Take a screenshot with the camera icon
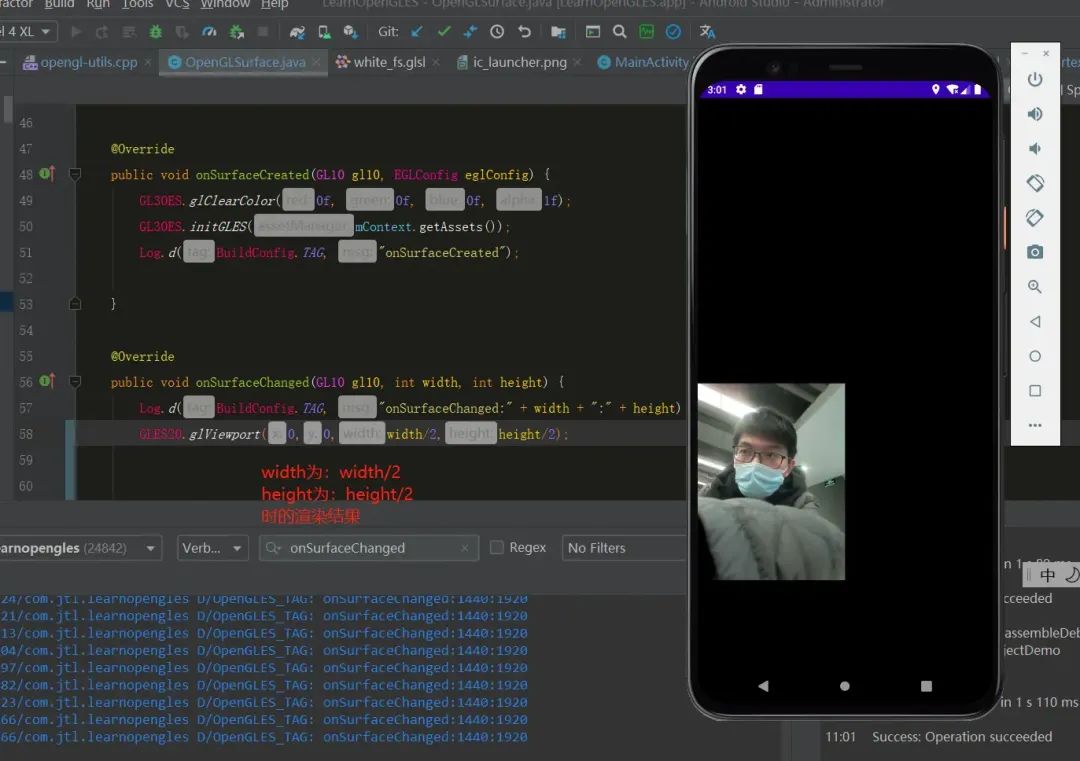1080x761 pixels. tap(1035, 253)
